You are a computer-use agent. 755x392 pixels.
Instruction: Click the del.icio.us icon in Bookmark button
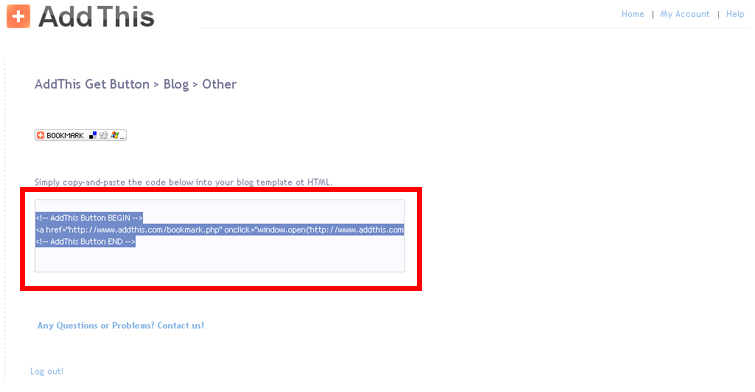93,135
